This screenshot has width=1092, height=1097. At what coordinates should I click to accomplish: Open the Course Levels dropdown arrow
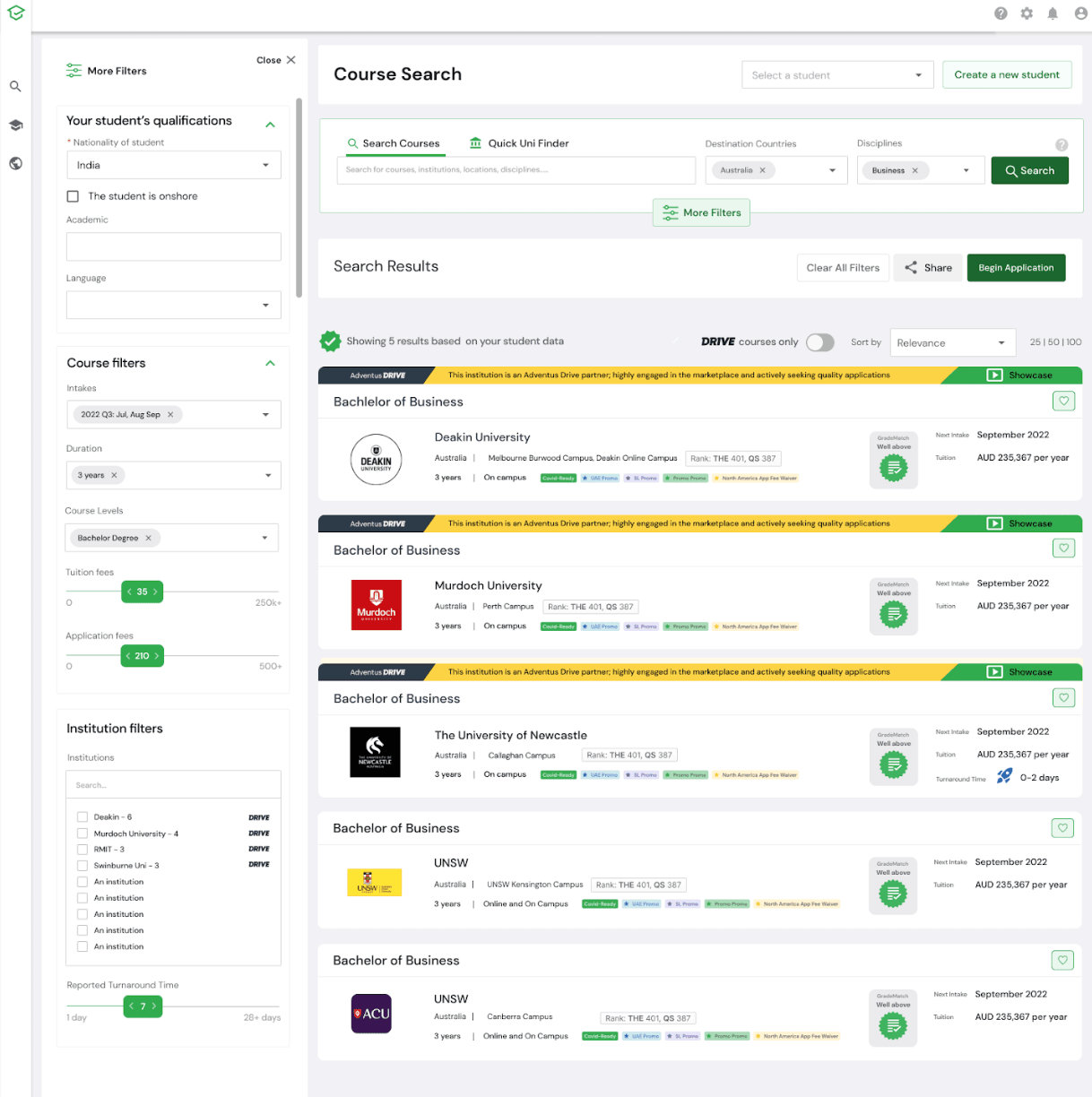[x=264, y=538]
